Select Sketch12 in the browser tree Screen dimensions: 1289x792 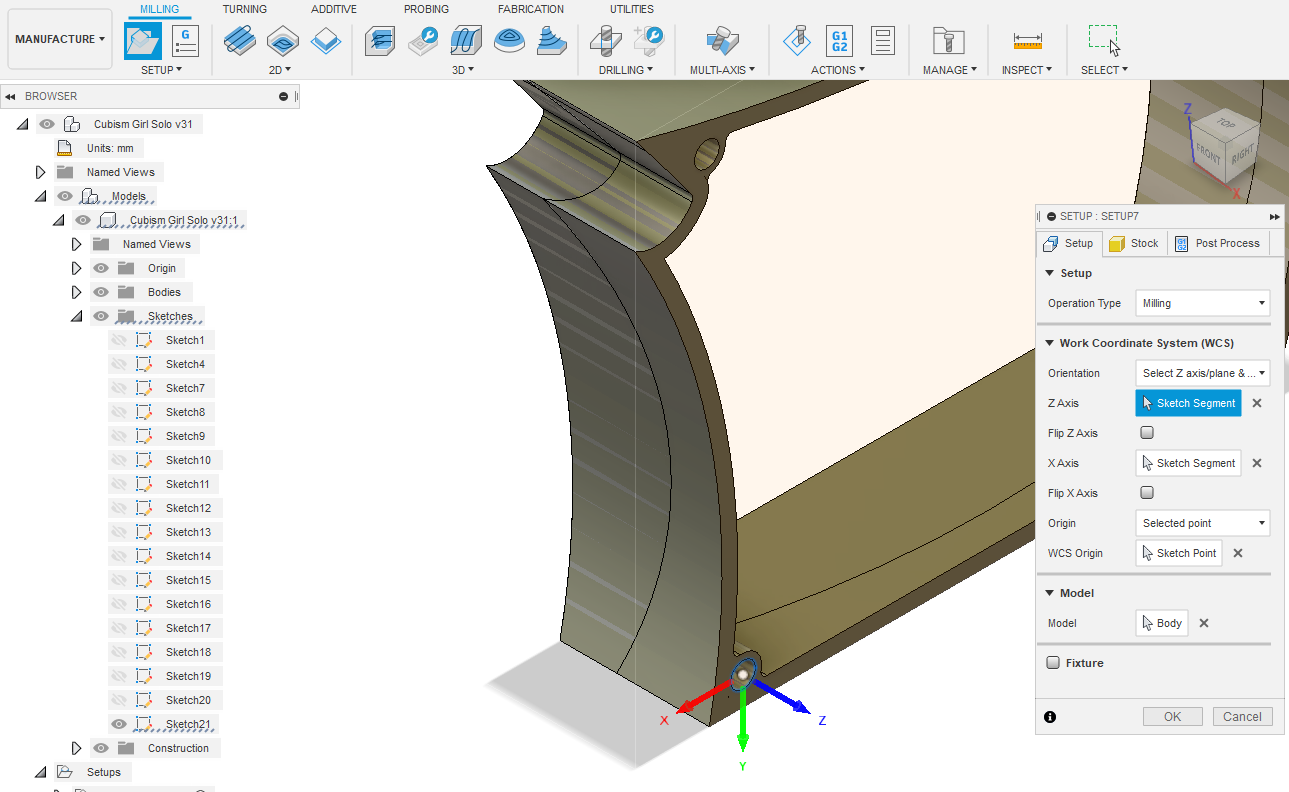click(x=188, y=508)
